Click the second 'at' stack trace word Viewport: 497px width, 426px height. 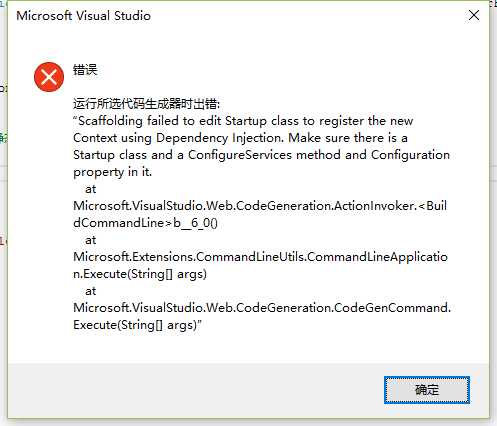click(x=91, y=240)
